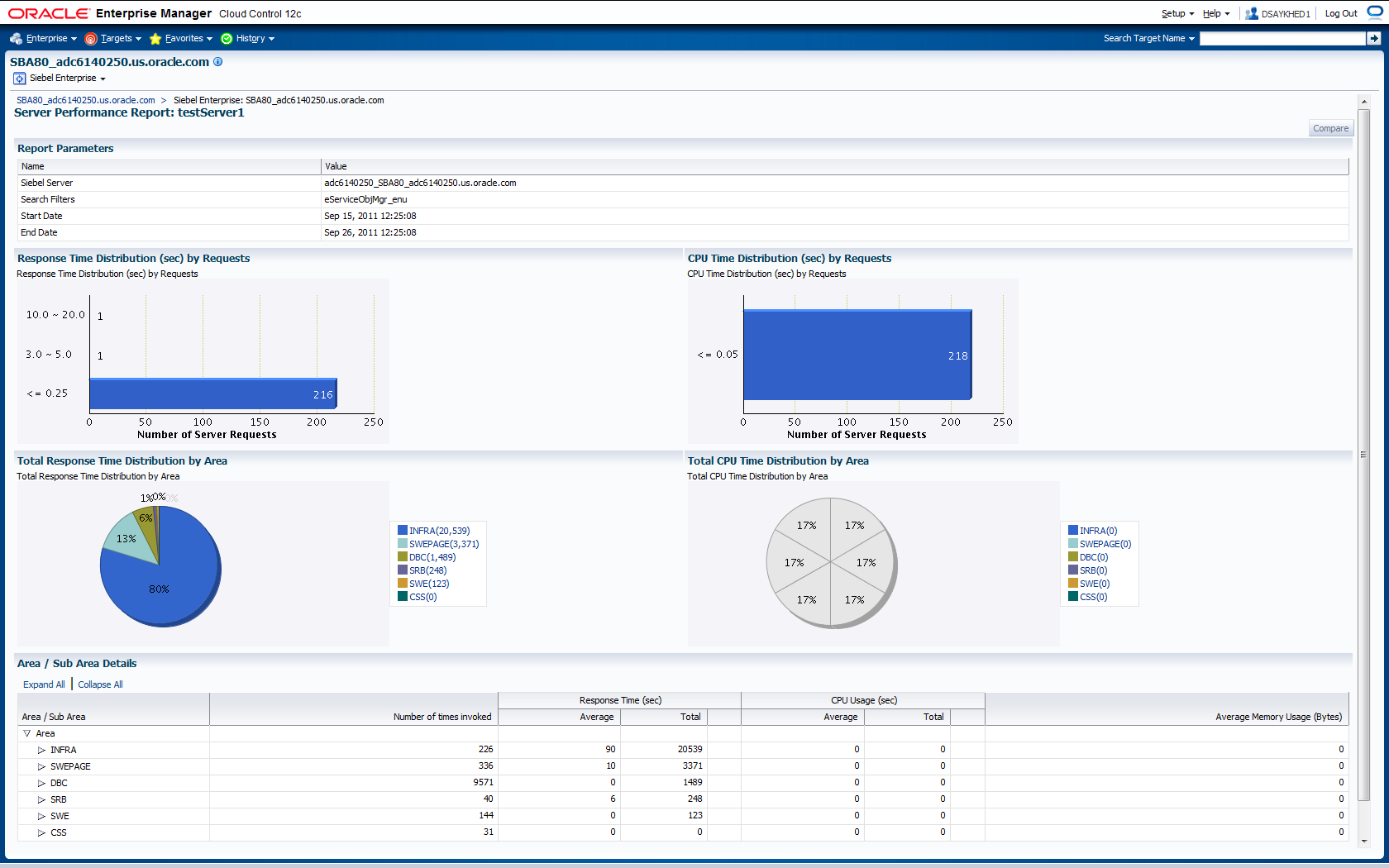Expand the SWEPAGE row
This screenshot has width=1389, height=868.
point(41,766)
